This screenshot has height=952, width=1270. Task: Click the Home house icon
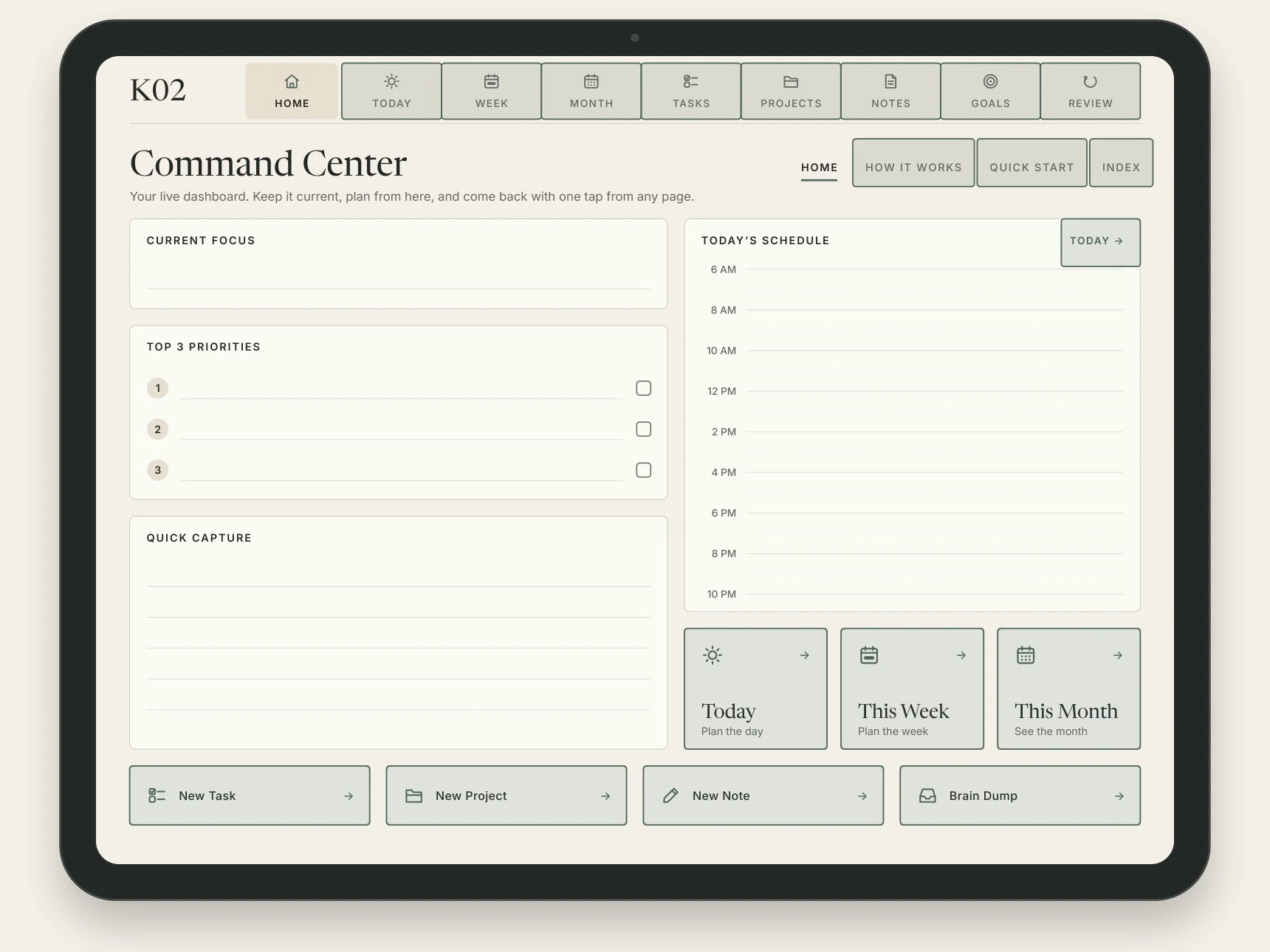pyautogui.click(x=292, y=81)
